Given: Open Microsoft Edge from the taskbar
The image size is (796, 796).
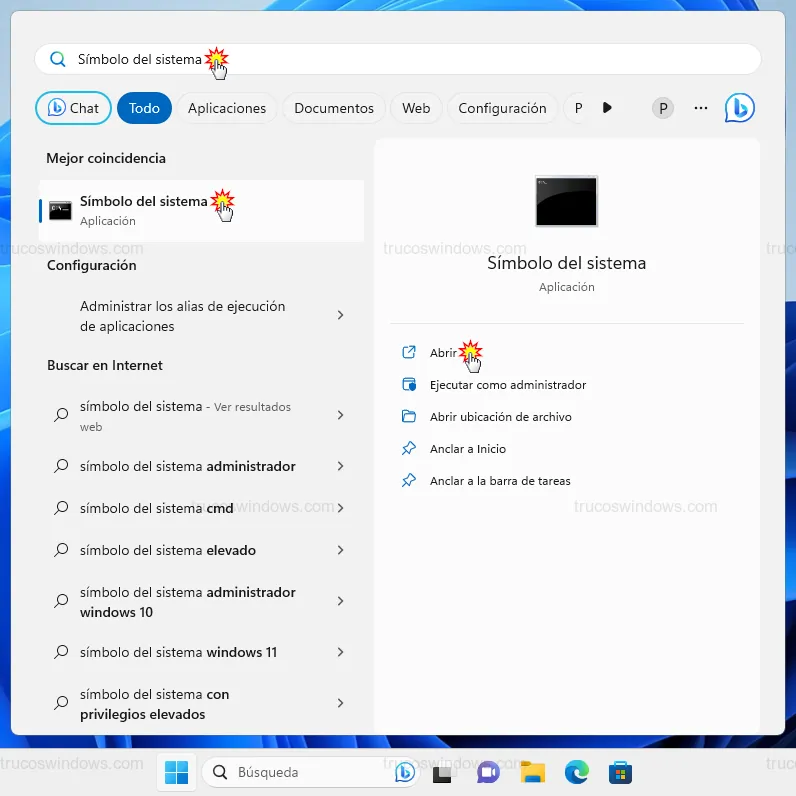Looking at the screenshot, I should click(x=576, y=772).
